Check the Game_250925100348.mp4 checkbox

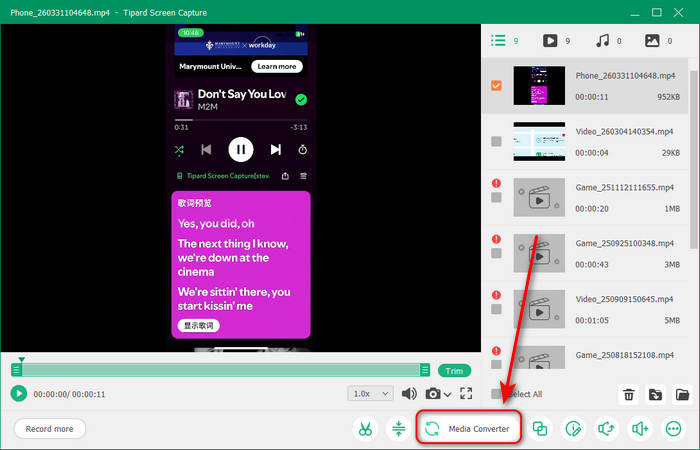coord(496,253)
